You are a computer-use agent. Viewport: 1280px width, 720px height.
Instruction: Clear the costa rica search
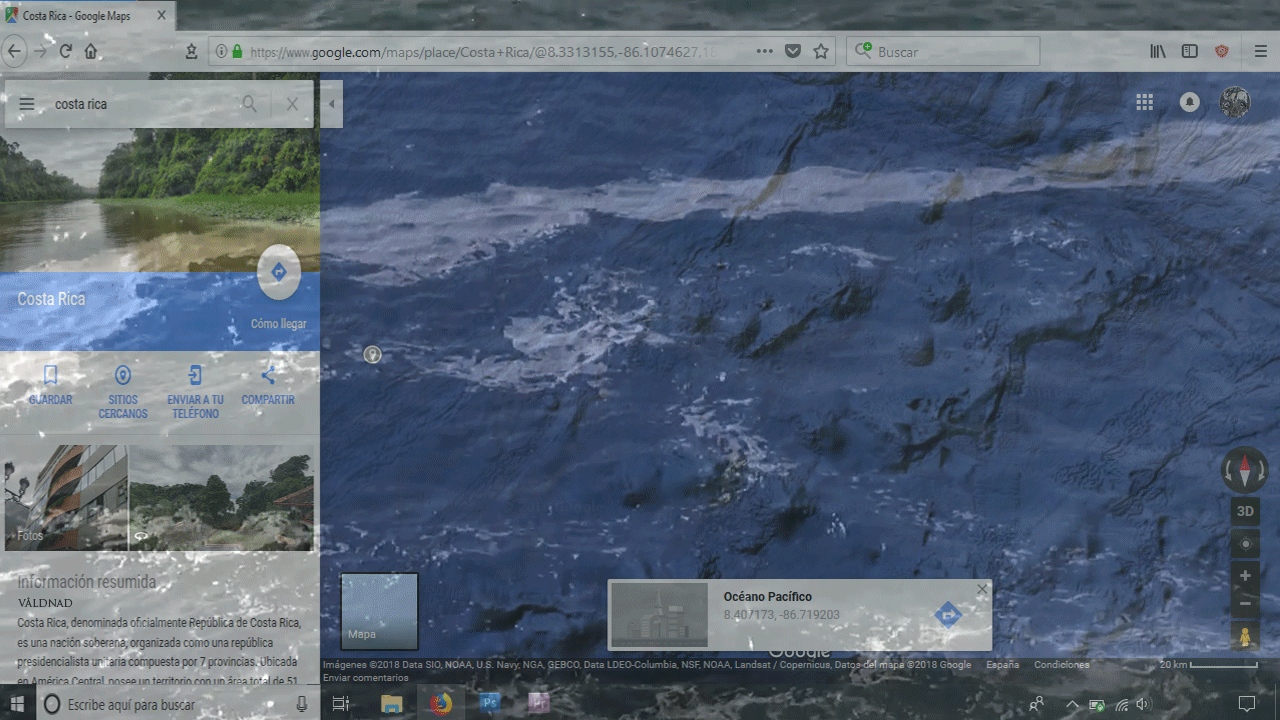(x=292, y=104)
